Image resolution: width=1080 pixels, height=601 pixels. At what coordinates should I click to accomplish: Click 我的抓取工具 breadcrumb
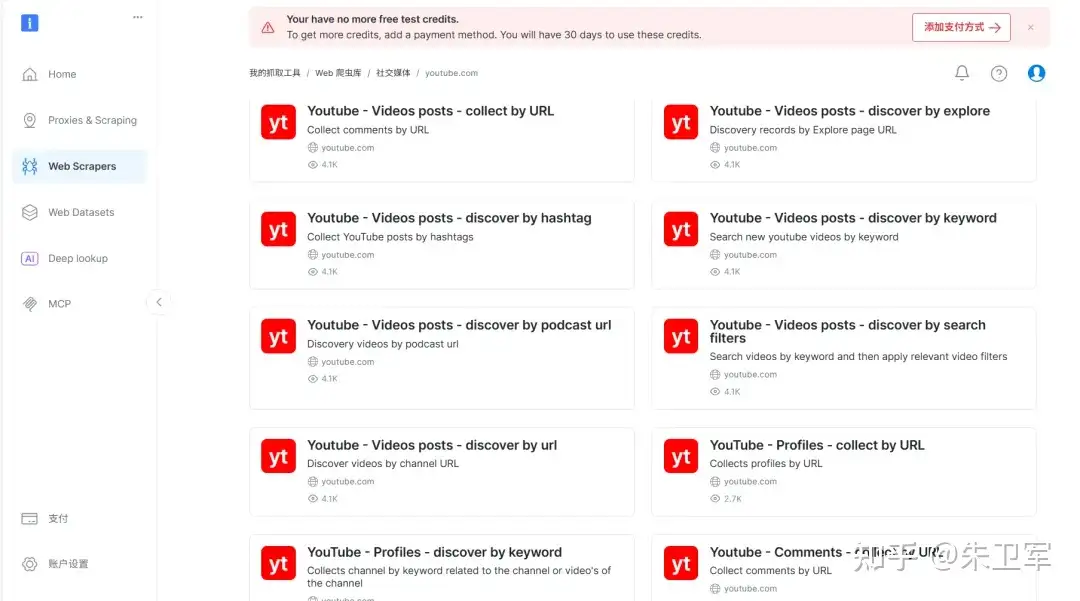coord(275,73)
